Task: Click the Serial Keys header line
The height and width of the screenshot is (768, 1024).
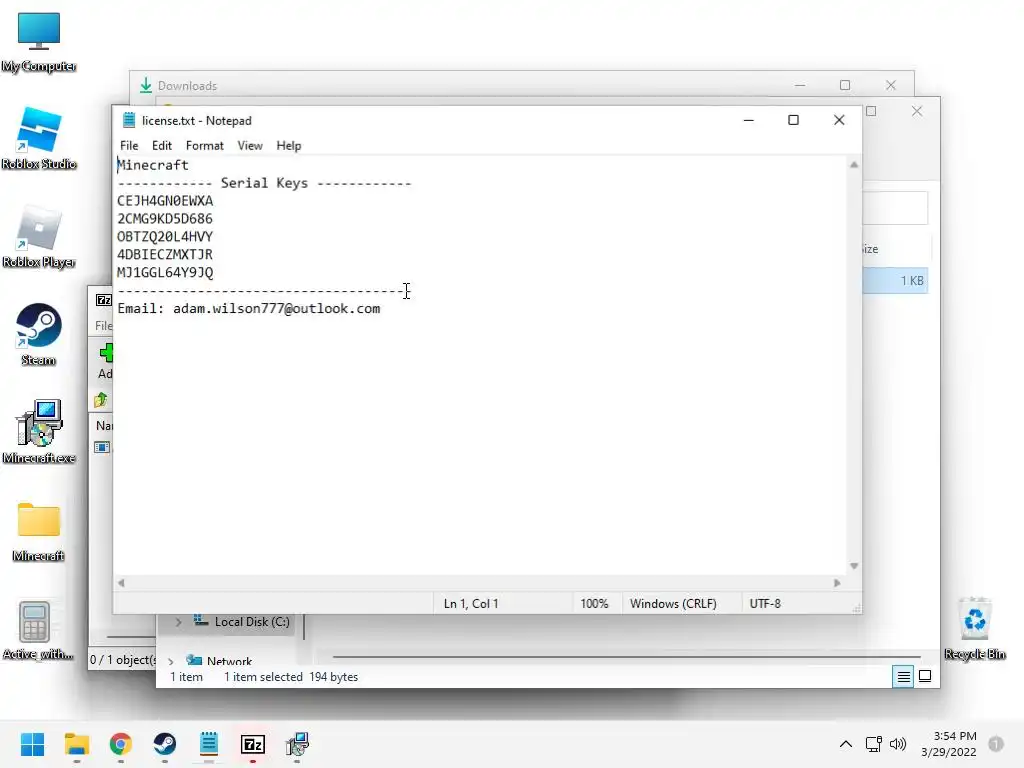Action: pos(264,183)
